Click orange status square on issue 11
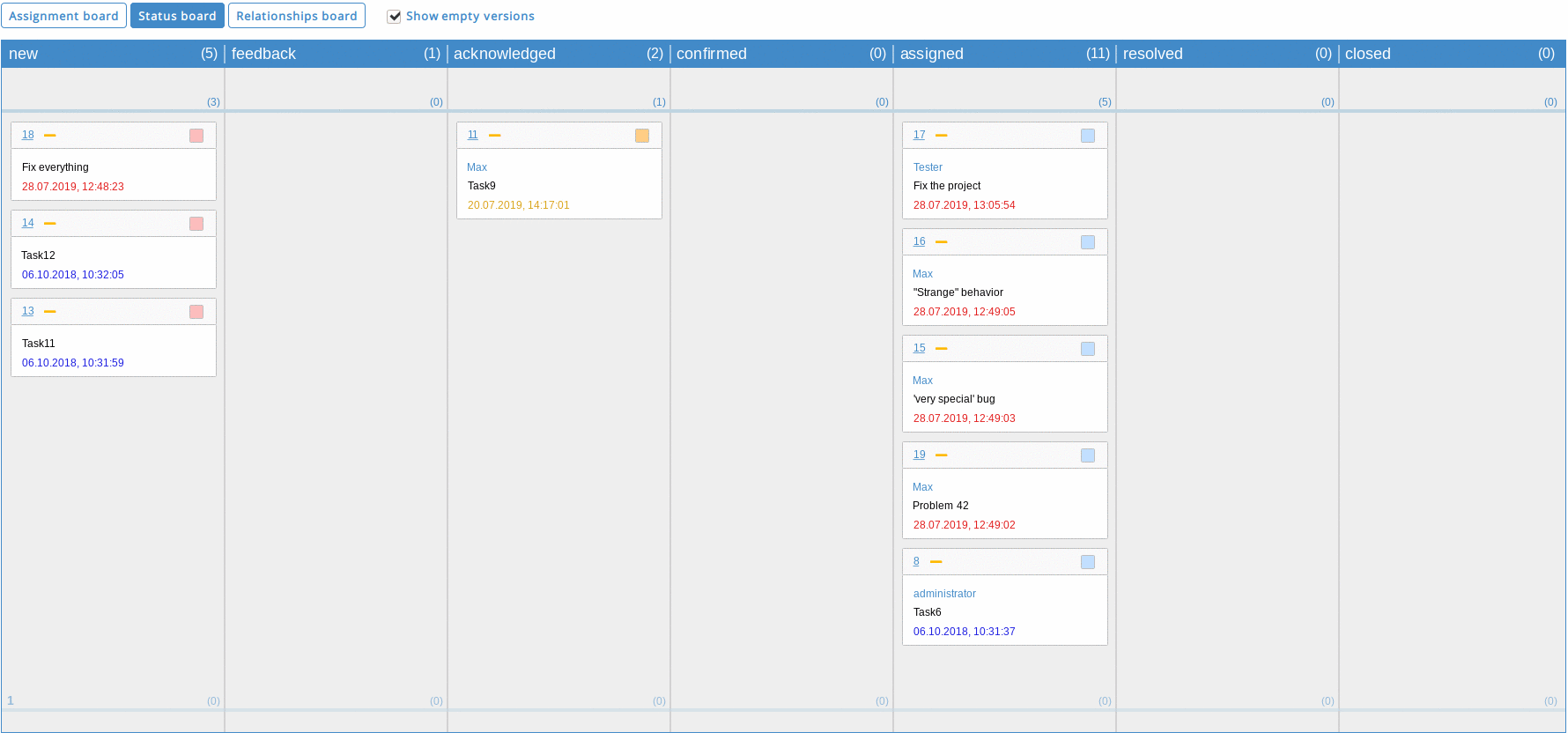 coord(642,136)
